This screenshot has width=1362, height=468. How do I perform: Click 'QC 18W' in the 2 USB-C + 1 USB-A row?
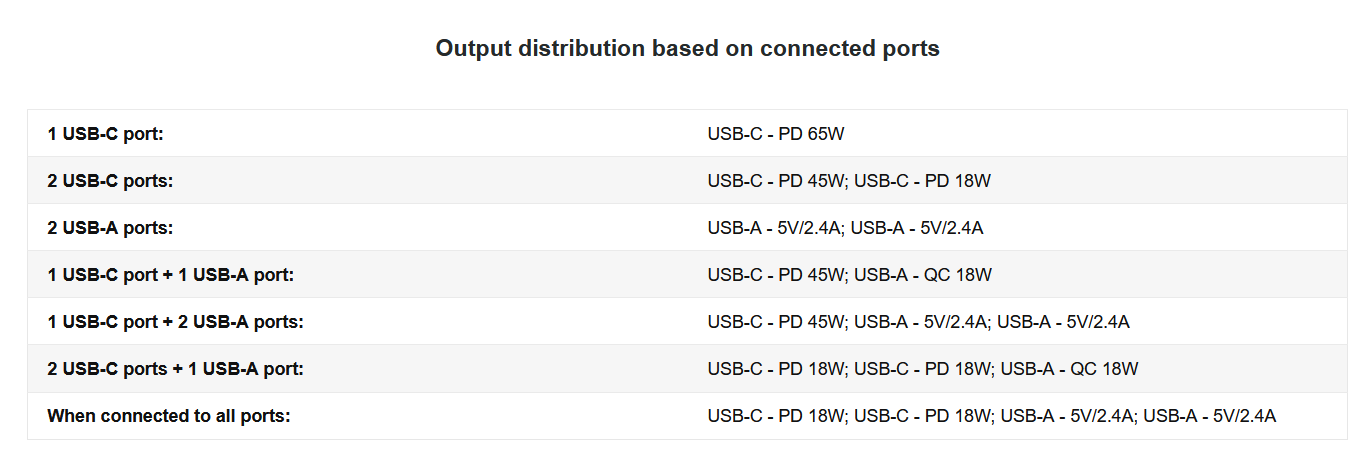[x=1105, y=369]
